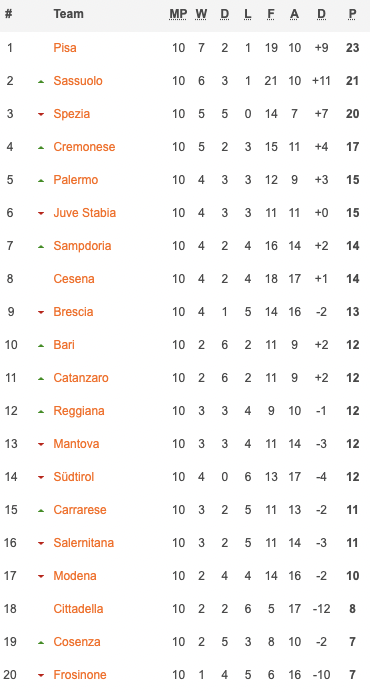
Task: Open the Catanzaro team link
Action: click(x=81, y=378)
